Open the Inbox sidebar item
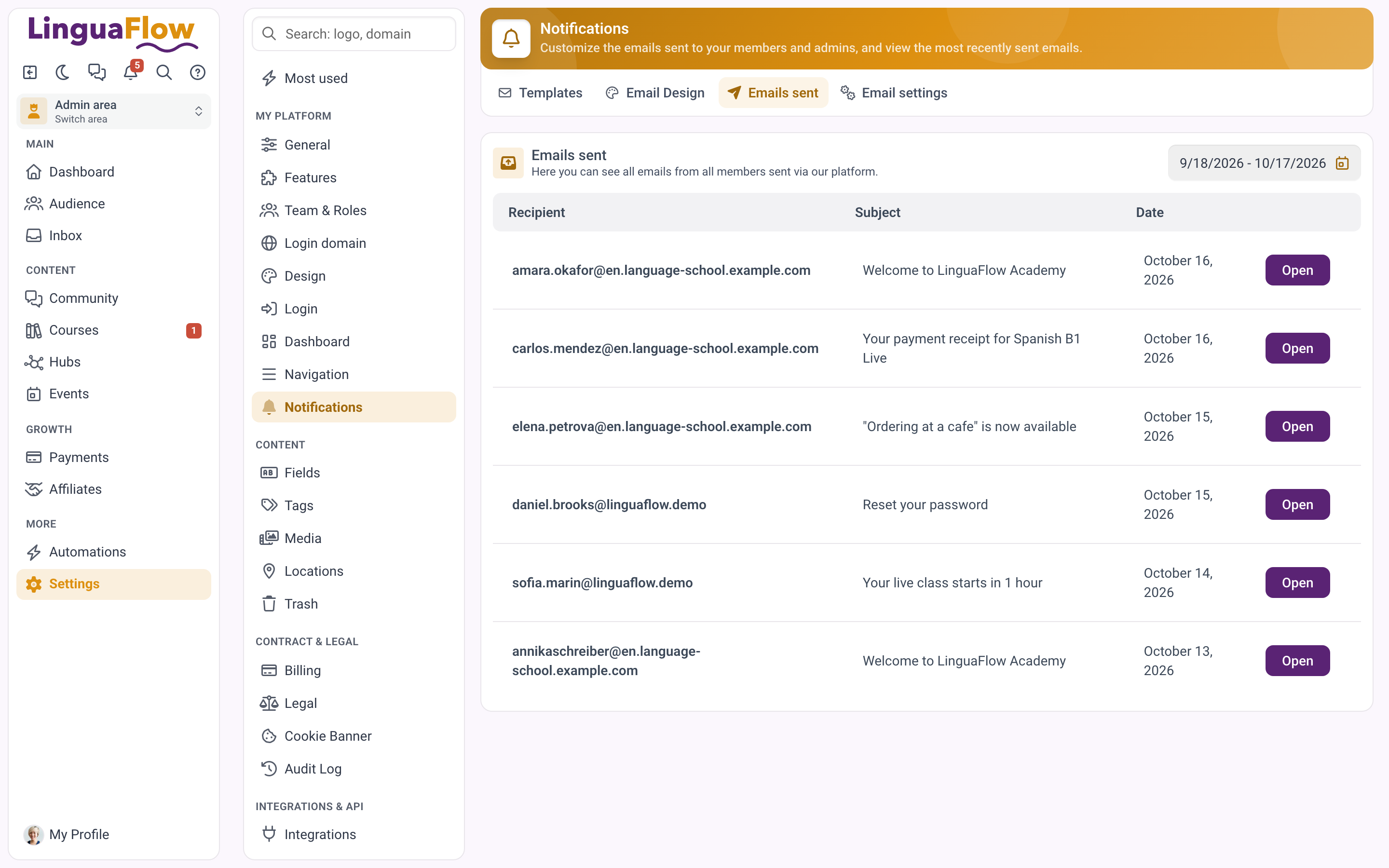Image resolution: width=1389 pixels, height=868 pixels. click(114, 235)
